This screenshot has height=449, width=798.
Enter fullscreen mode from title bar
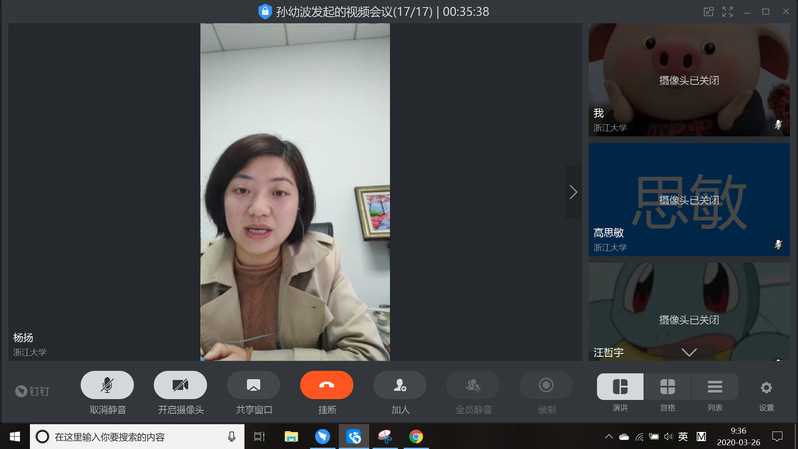[729, 11]
